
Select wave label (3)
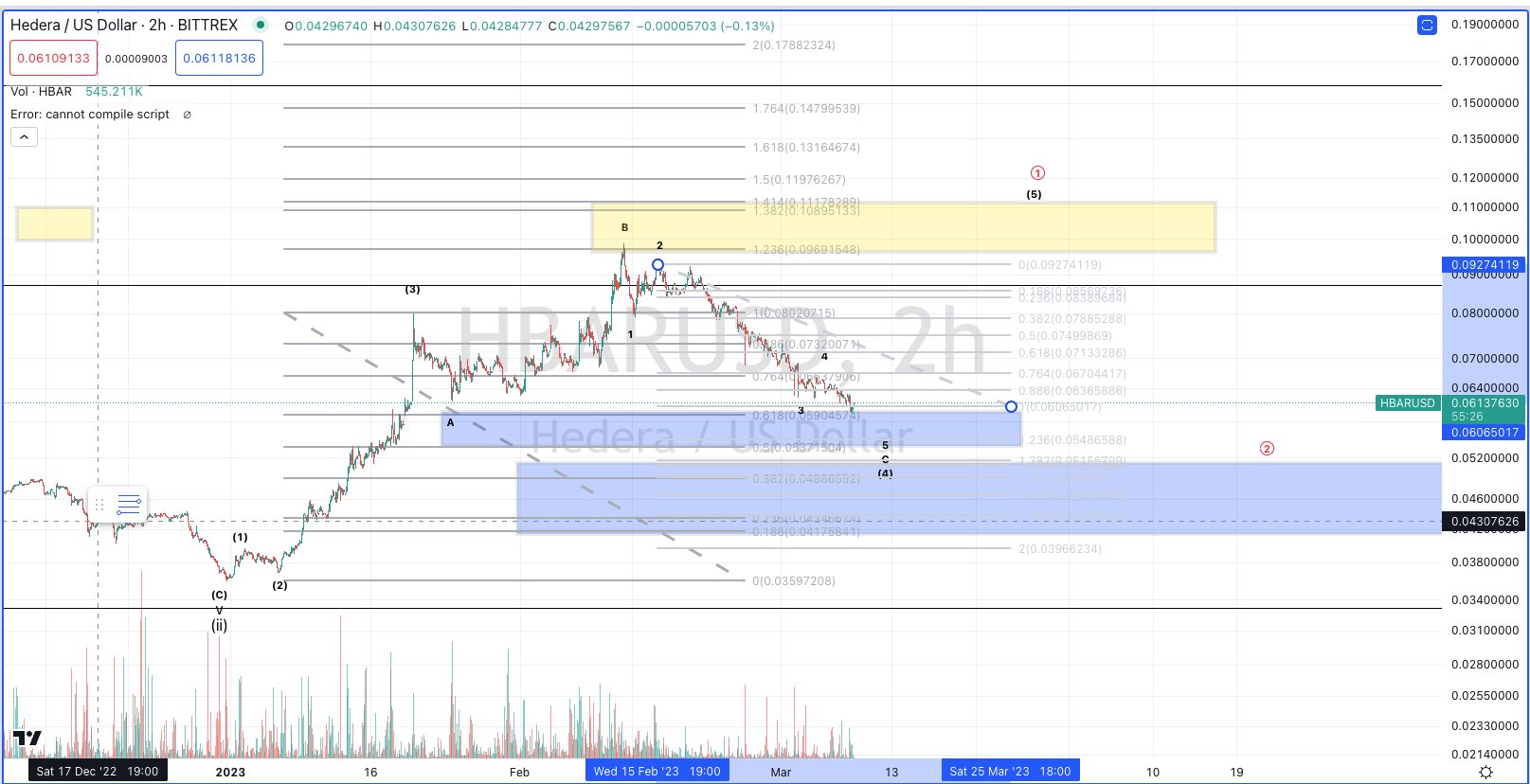click(x=413, y=289)
